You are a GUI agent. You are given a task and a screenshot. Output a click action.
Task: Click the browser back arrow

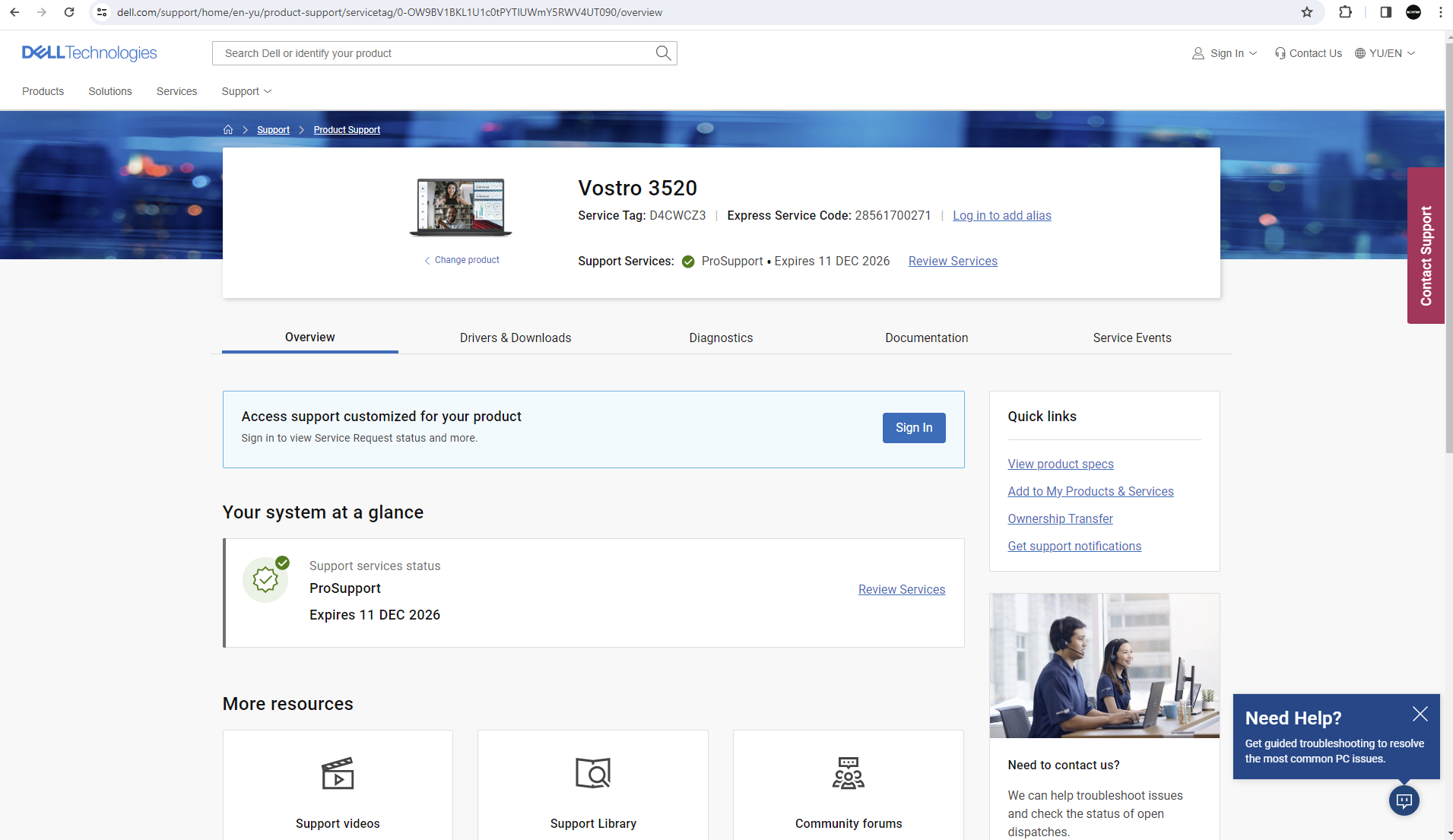point(14,12)
